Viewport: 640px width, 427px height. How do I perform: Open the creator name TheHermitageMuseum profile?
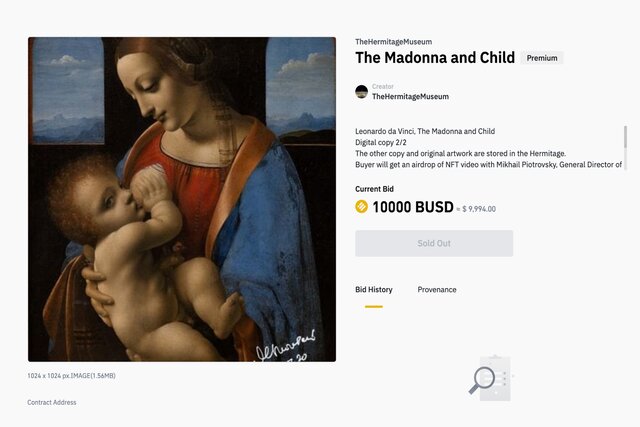(410, 97)
